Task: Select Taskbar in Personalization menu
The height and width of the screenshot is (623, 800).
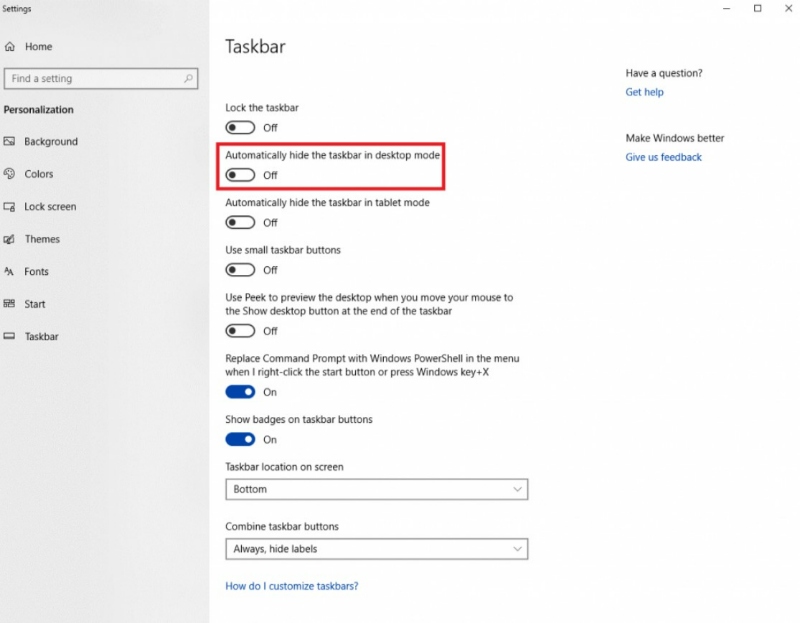Action: [x=42, y=336]
